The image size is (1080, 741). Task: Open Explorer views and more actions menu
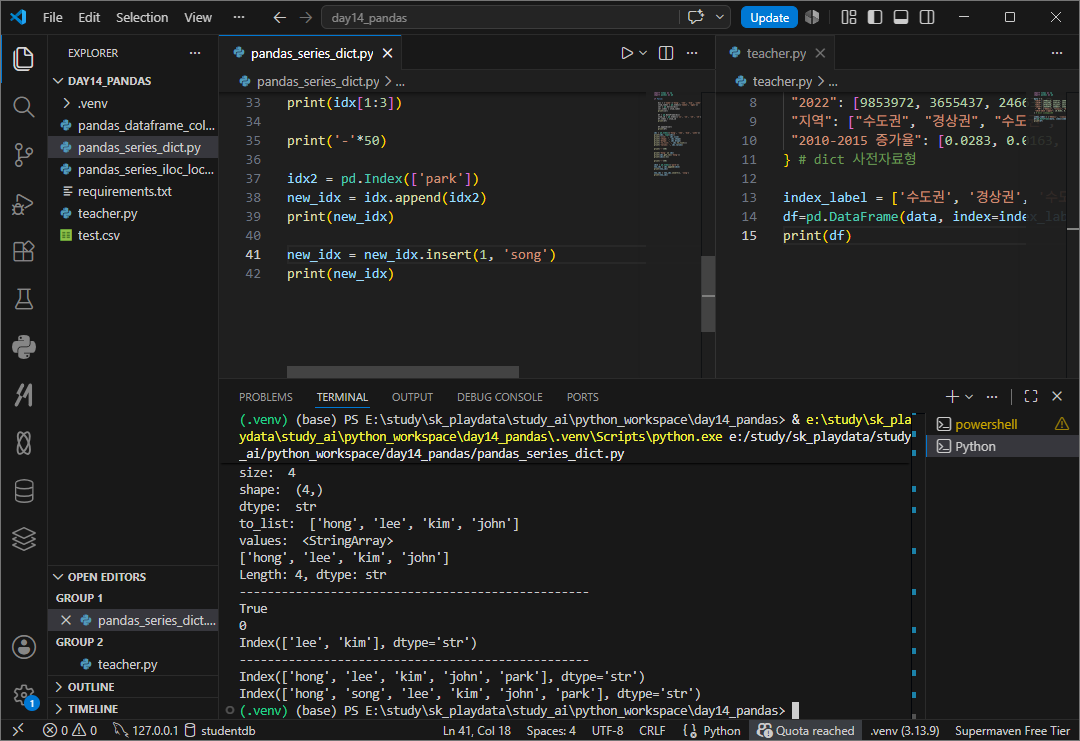195,53
